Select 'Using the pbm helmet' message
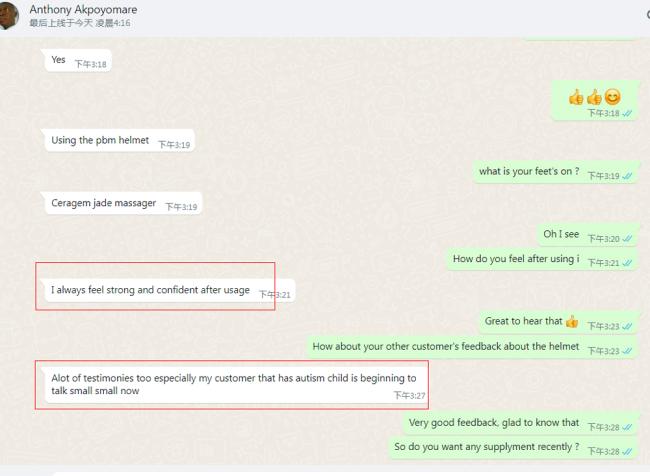The height and width of the screenshot is (476, 650). 119,141
